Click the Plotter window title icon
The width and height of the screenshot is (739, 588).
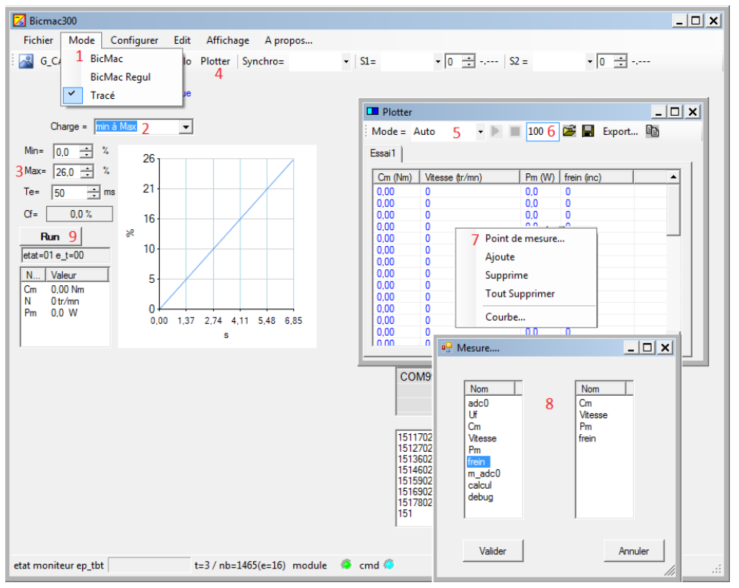click(372, 112)
